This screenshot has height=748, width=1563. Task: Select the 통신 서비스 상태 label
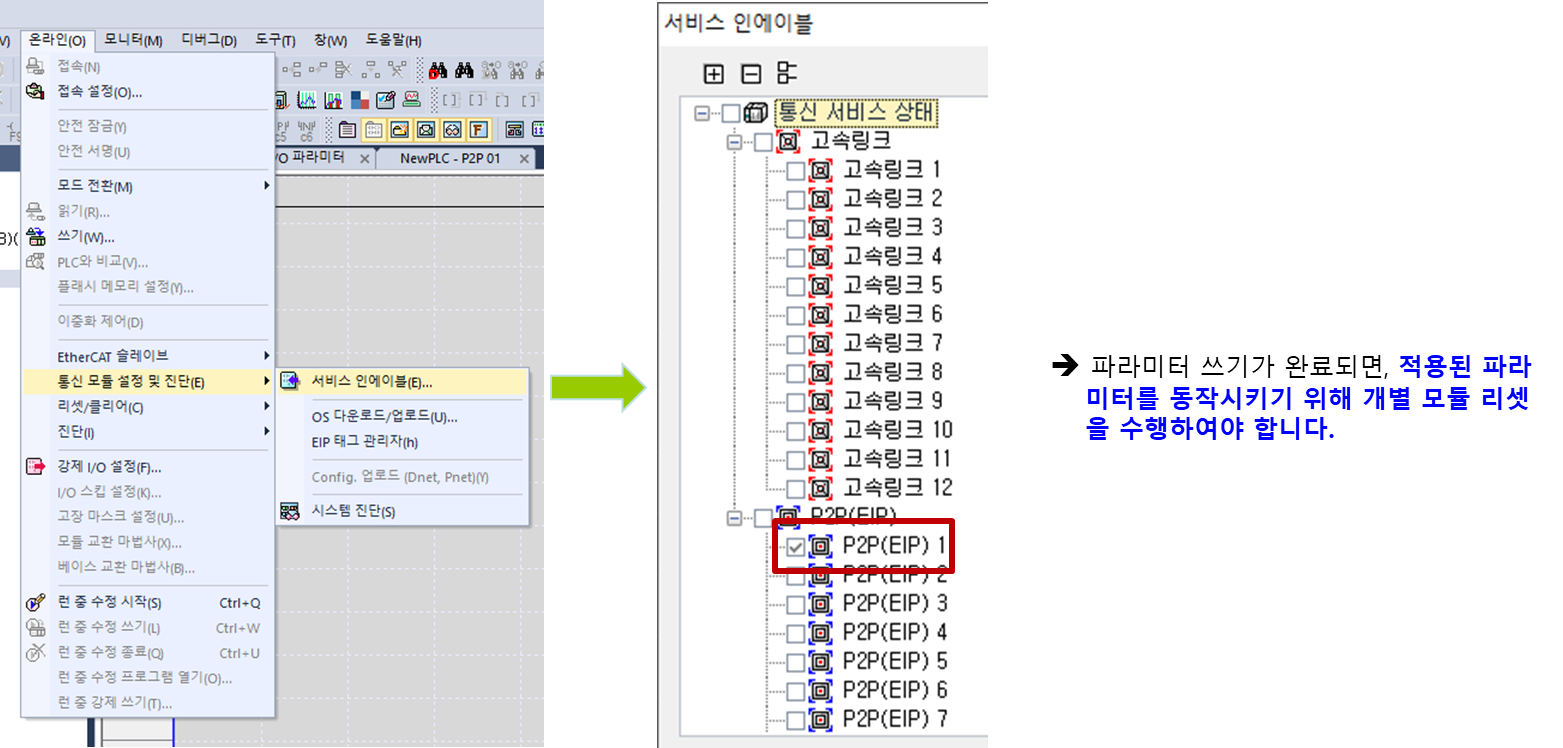(x=856, y=112)
